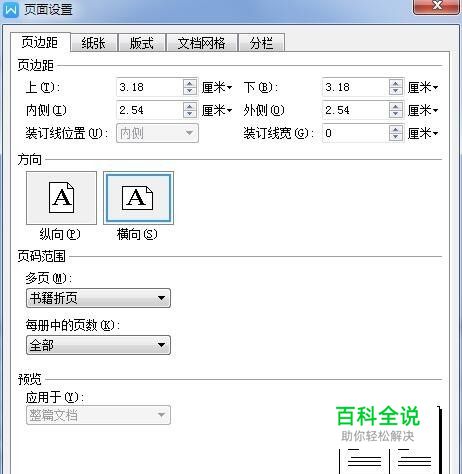Switch to the 版式 tab

coord(142,43)
